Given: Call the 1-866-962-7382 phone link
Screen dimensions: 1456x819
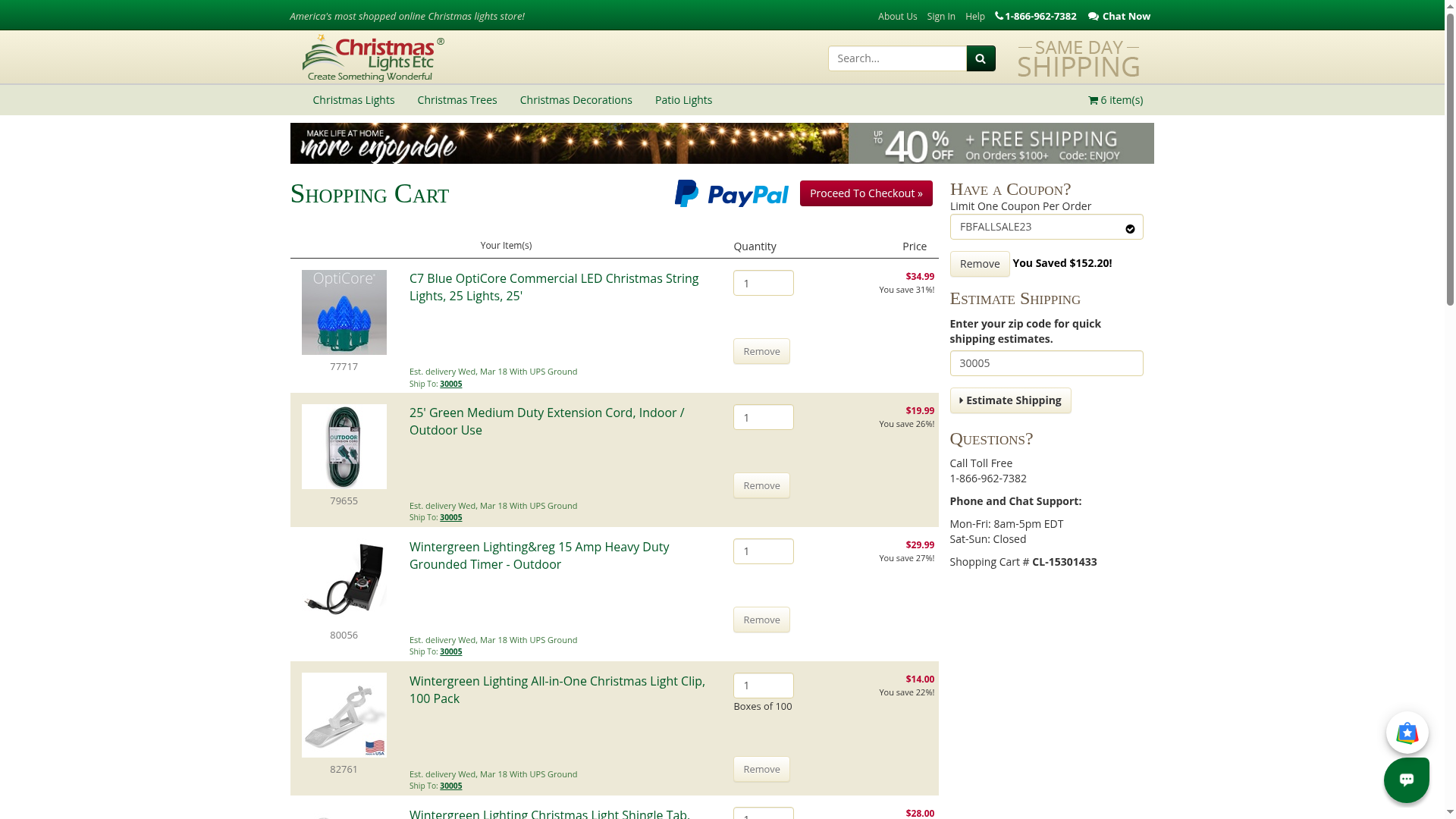Looking at the screenshot, I should (1035, 16).
